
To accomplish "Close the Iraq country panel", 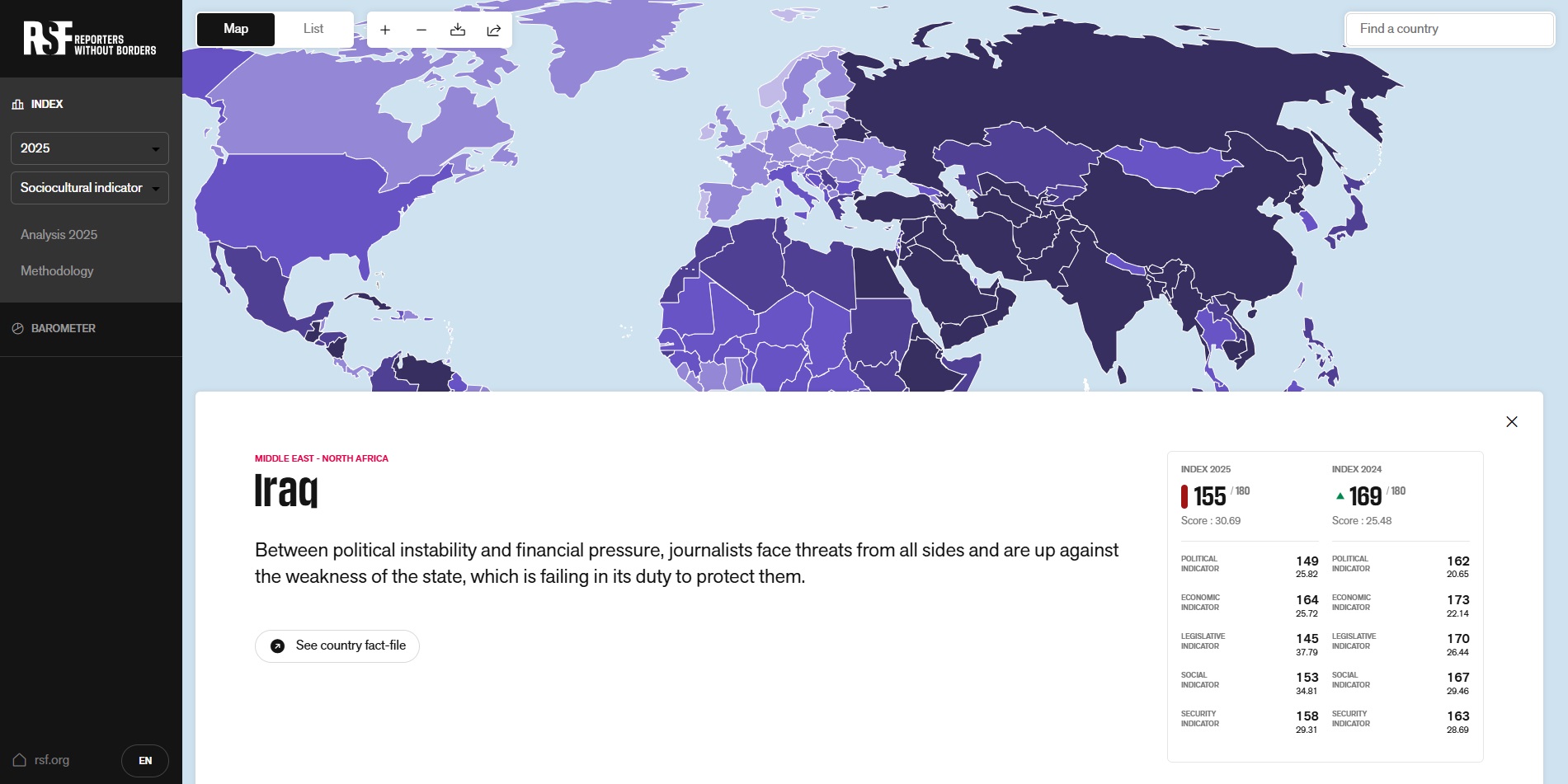I will (1511, 421).
